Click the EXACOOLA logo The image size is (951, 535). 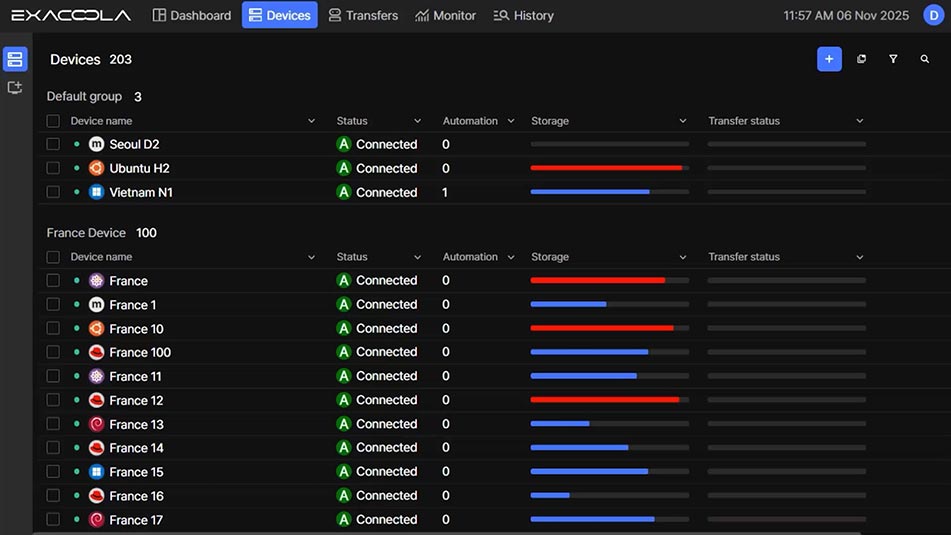71,15
